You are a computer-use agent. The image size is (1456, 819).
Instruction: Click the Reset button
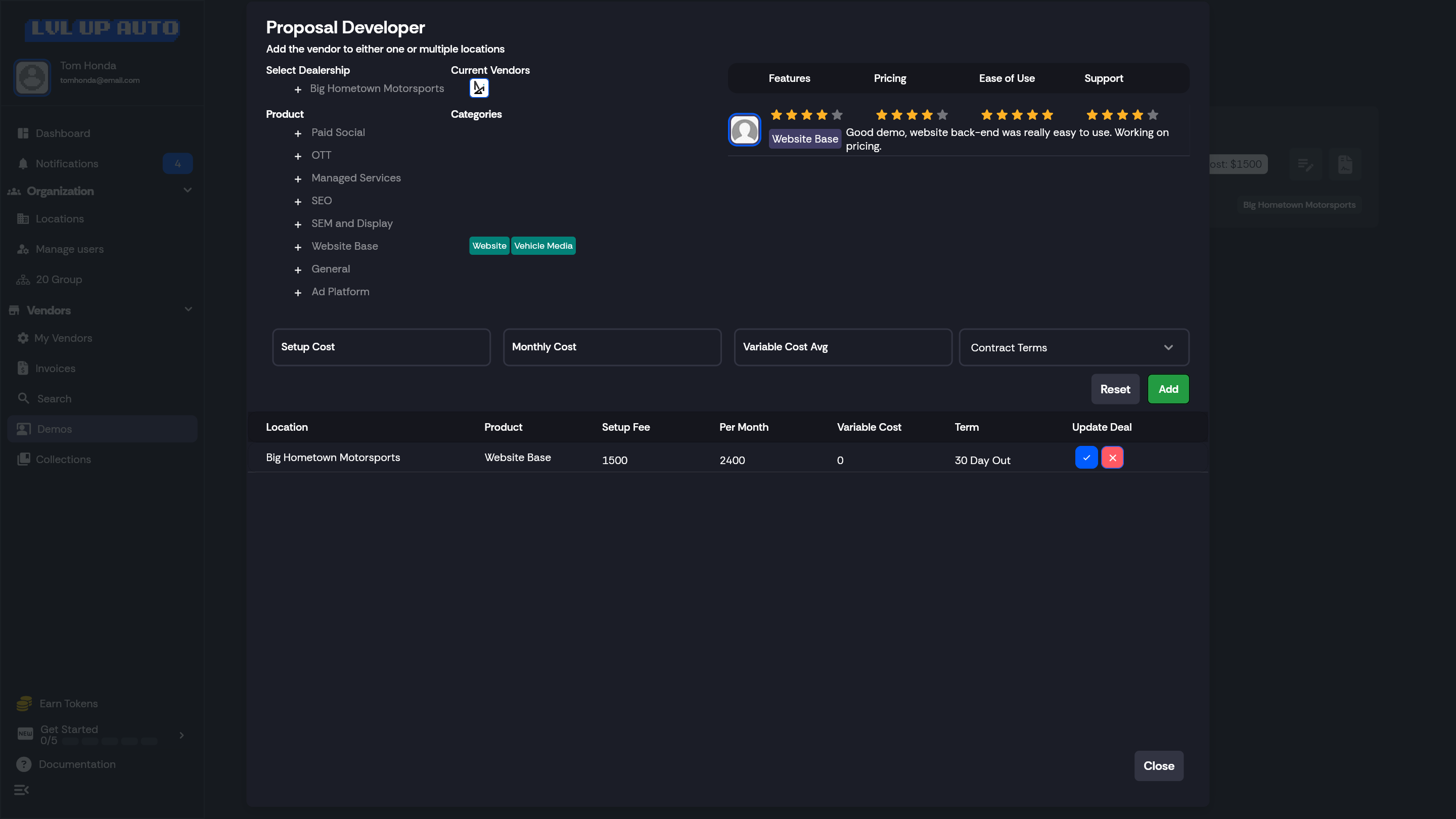coord(1115,389)
